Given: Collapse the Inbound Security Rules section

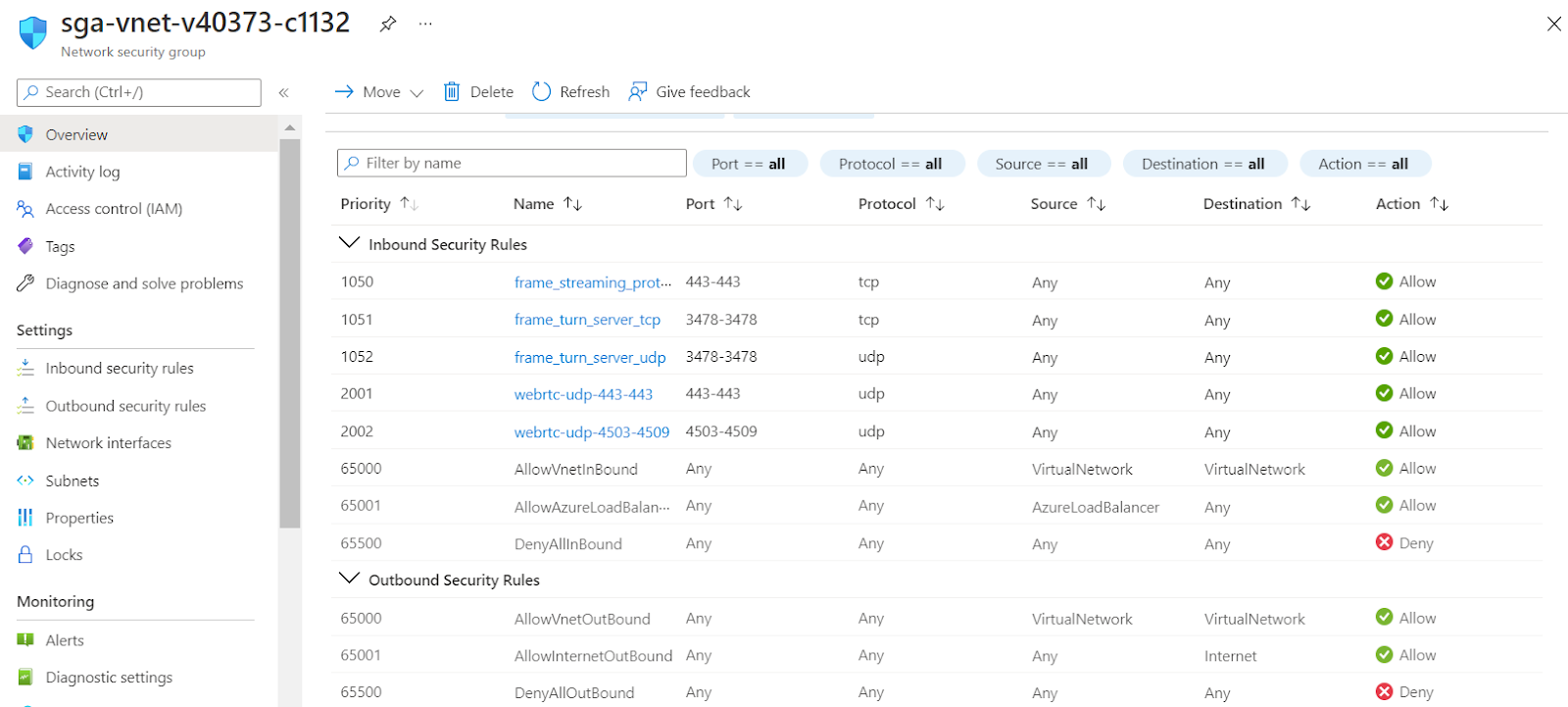Looking at the screenshot, I should 349,243.
